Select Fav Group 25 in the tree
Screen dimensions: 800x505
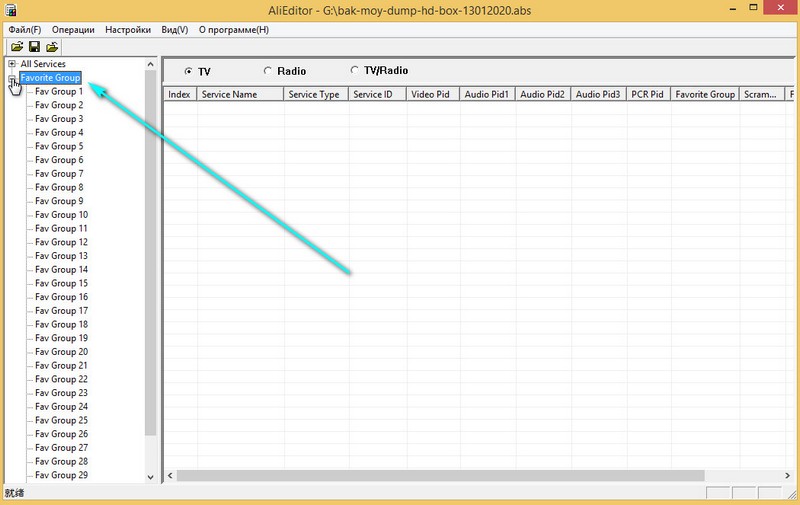61,421
